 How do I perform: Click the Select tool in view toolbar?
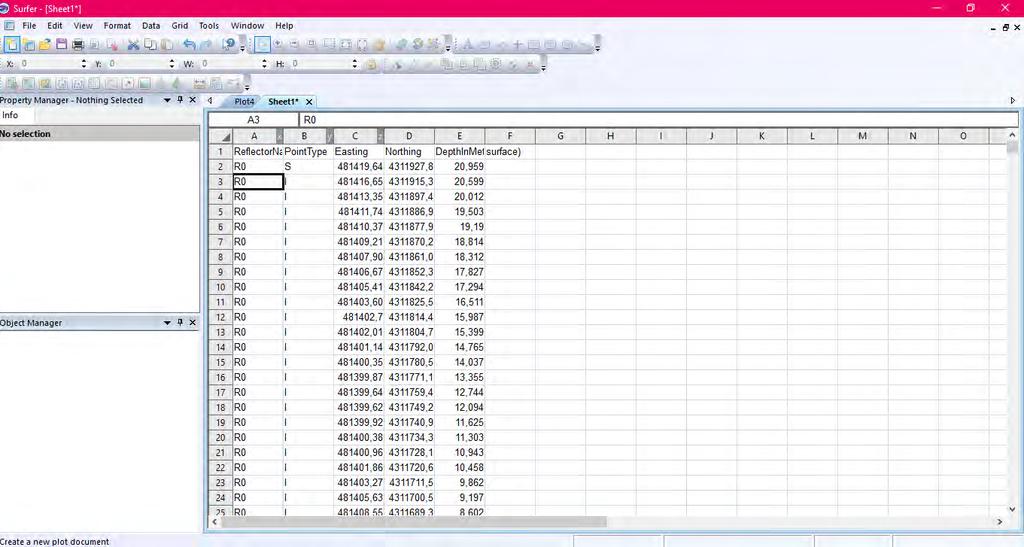(x=262, y=44)
